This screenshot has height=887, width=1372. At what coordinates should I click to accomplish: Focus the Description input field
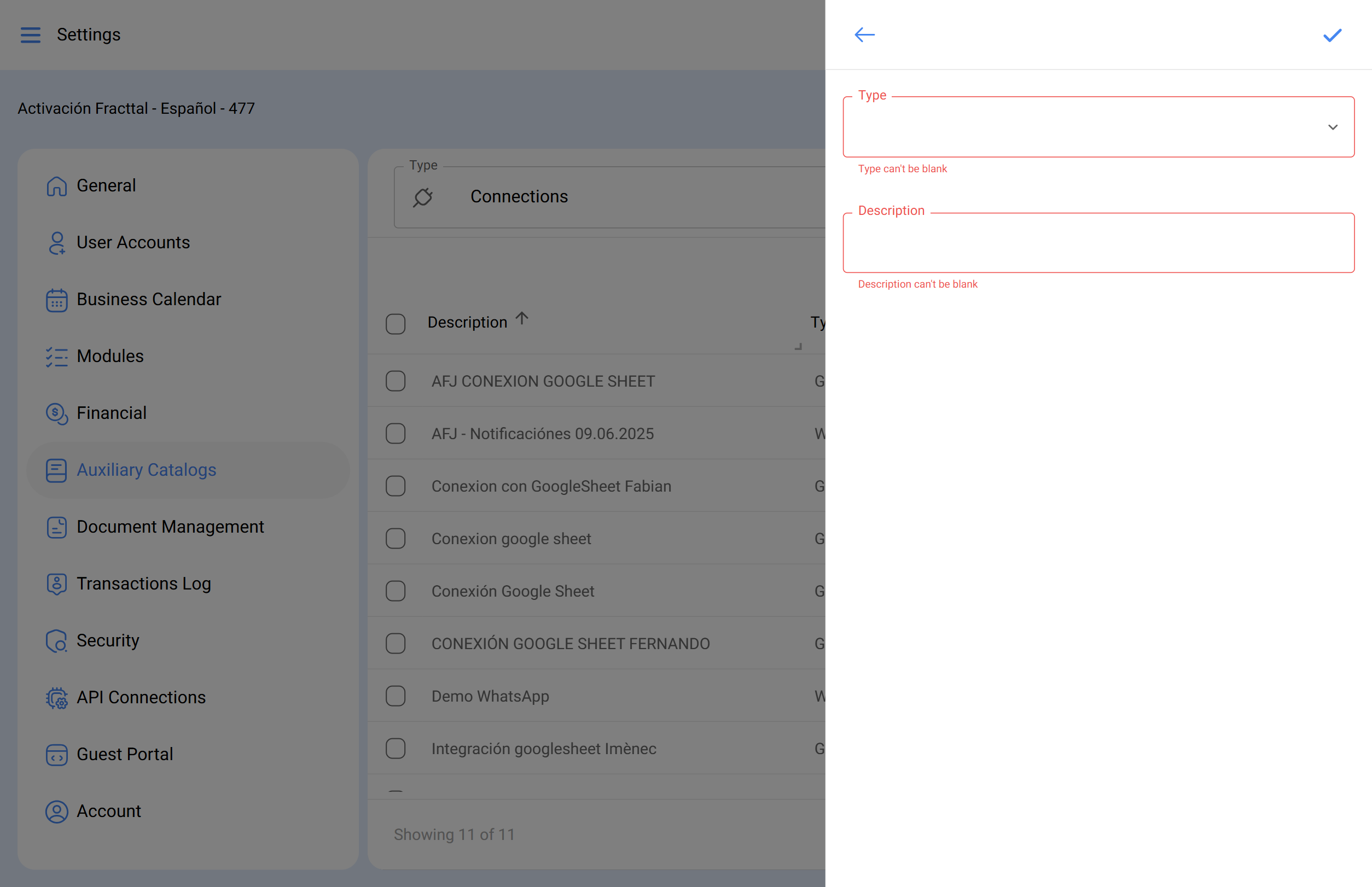(1098, 243)
